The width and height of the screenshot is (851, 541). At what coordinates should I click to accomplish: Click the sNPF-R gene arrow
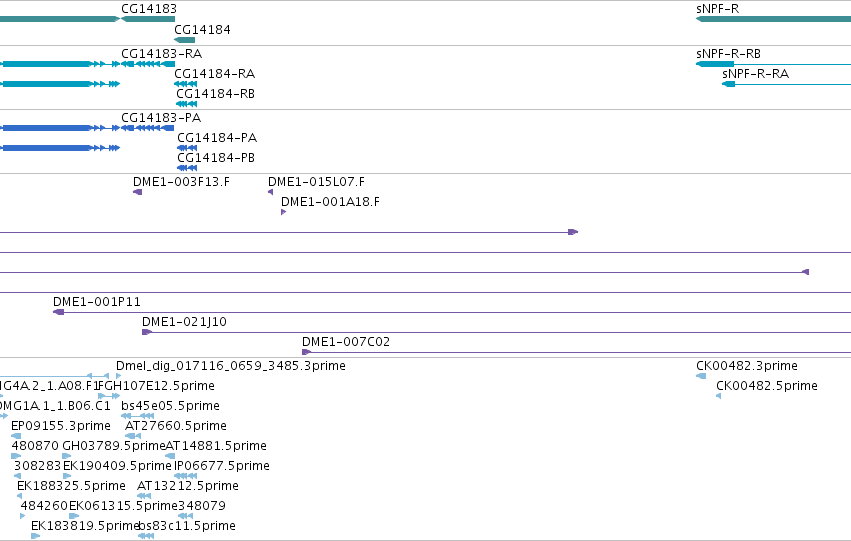(x=773, y=19)
